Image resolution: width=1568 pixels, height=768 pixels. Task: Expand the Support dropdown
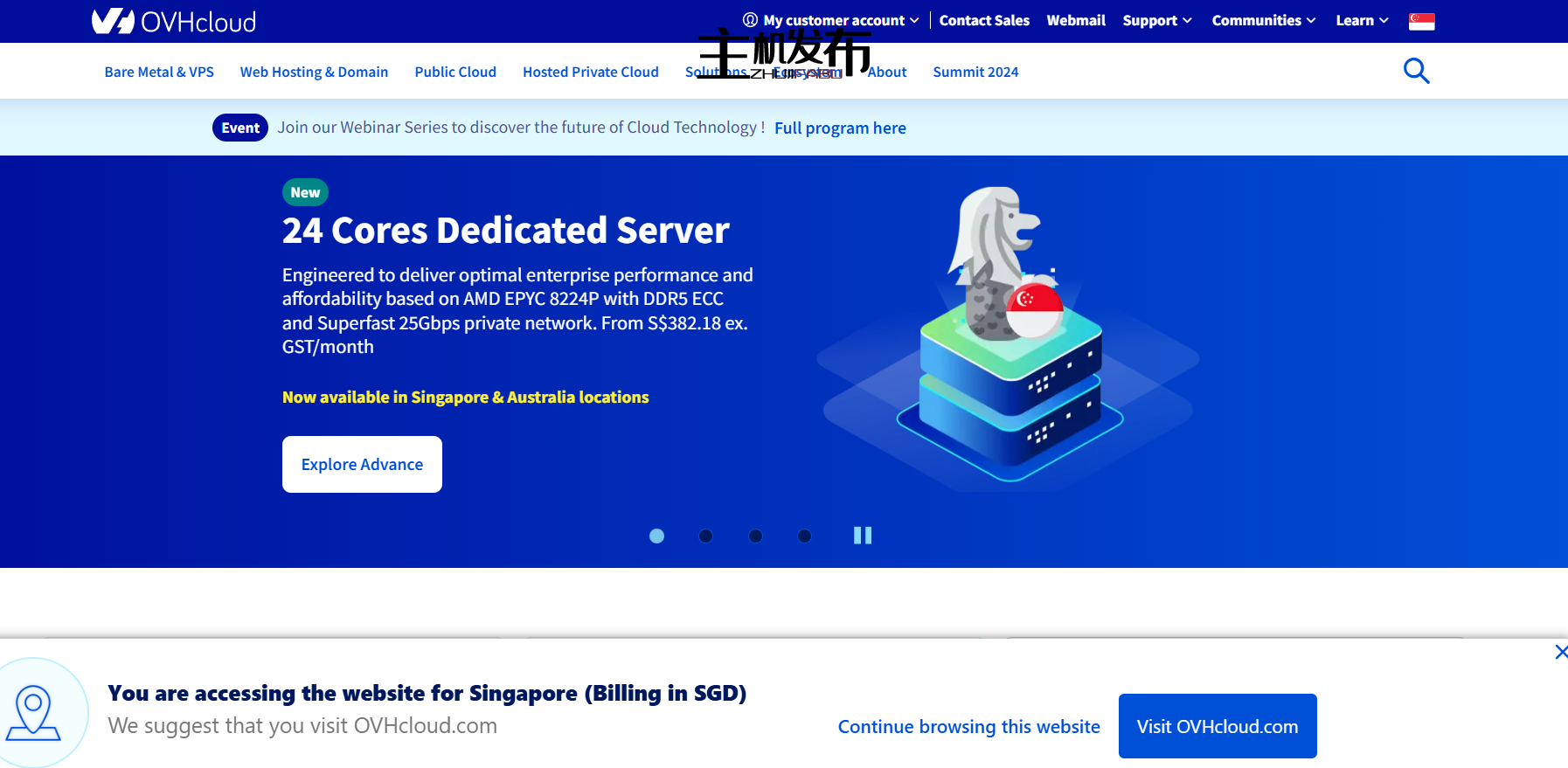1157,20
